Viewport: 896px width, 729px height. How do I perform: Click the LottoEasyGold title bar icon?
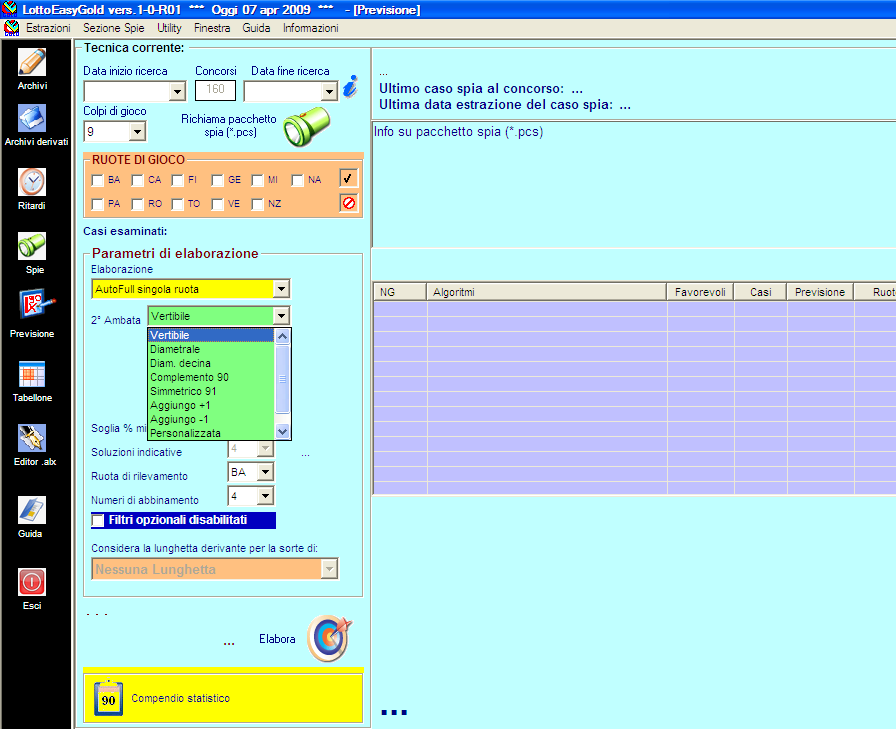[9, 9]
